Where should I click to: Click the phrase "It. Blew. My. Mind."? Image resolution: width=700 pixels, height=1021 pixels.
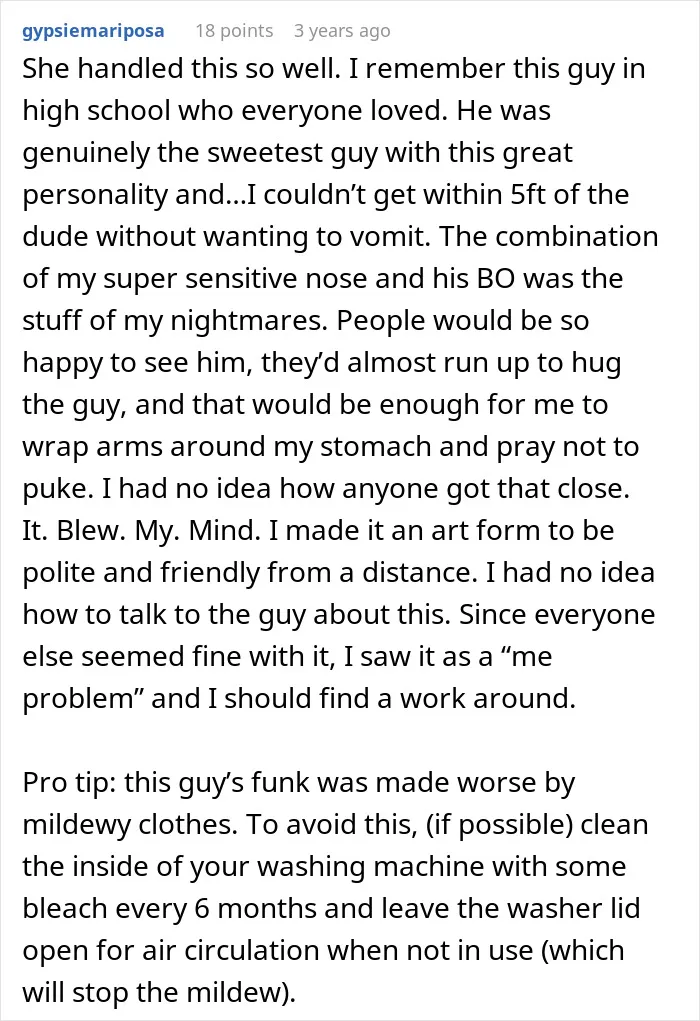click(x=141, y=531)
